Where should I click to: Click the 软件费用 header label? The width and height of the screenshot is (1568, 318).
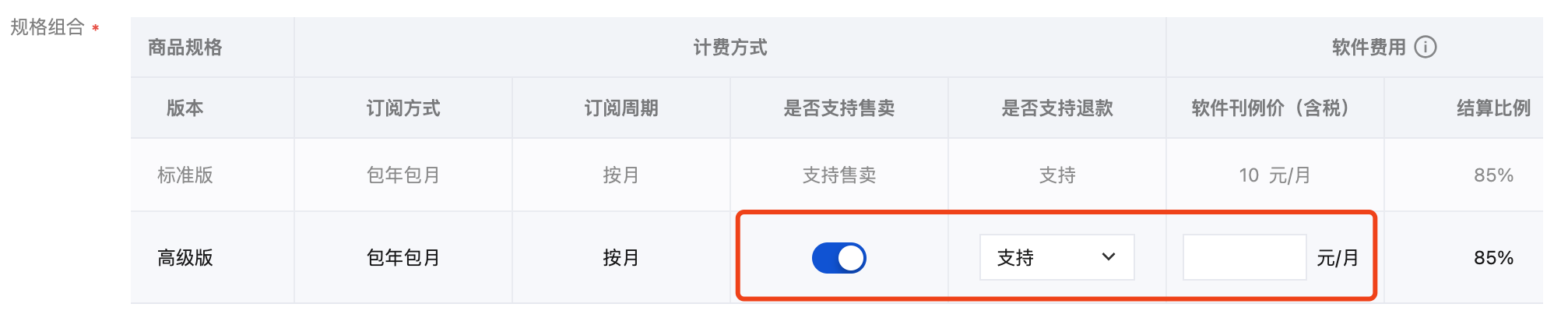coord(1368,48)
